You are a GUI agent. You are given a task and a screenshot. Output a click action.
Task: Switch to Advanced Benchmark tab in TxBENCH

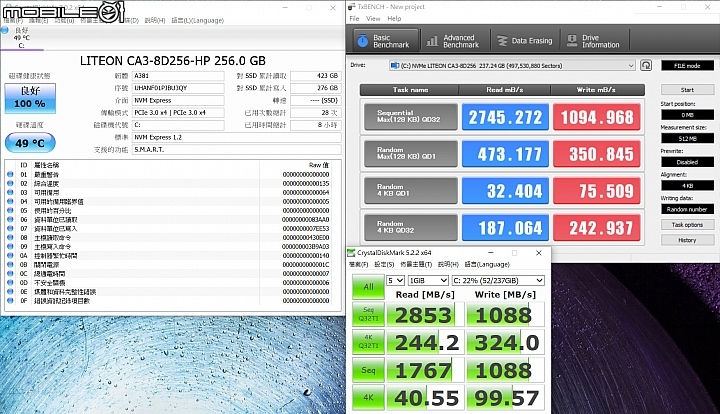pyautogui.click(x=455, y=41)
